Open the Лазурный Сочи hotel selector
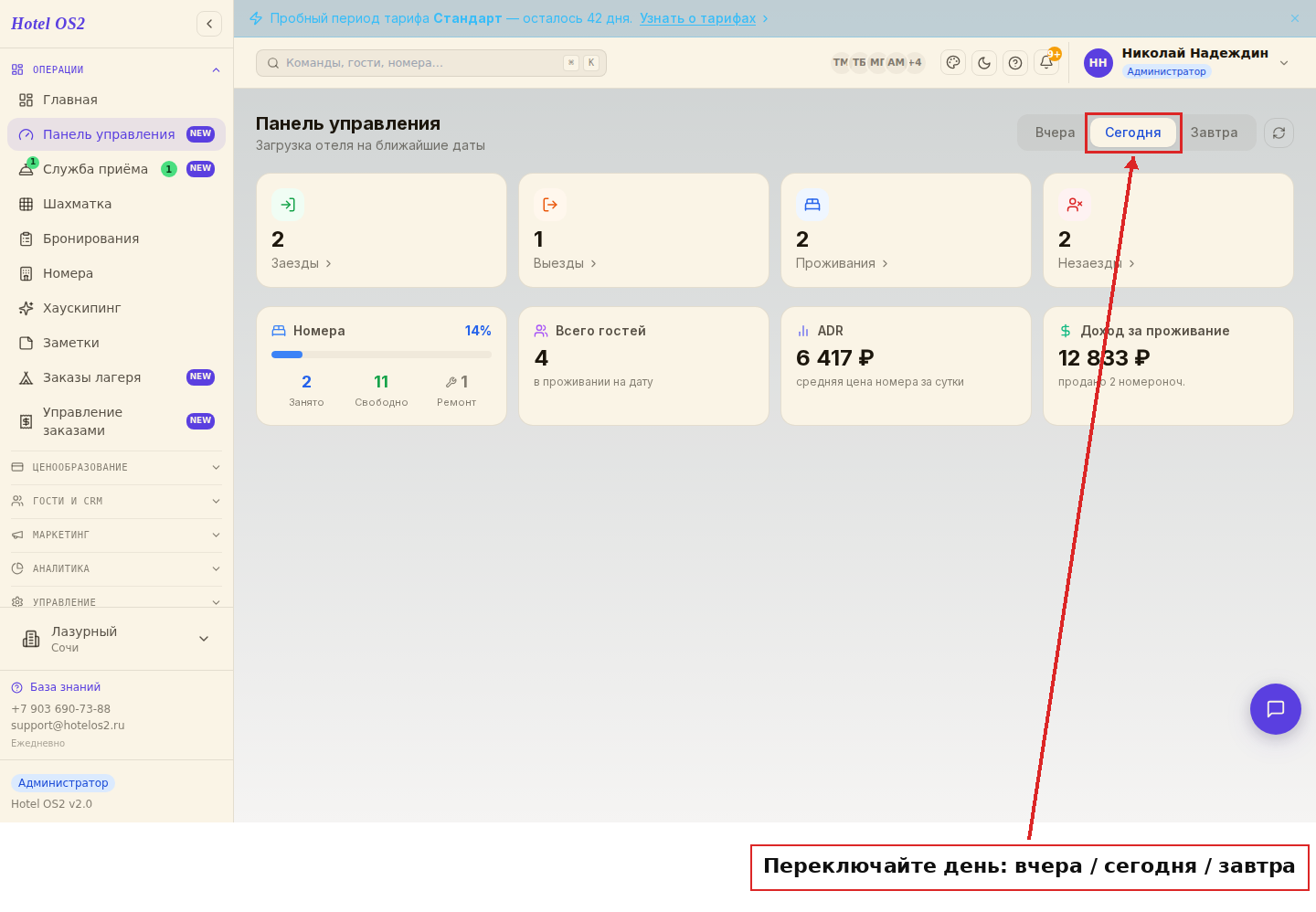 [x=116, y=639]
